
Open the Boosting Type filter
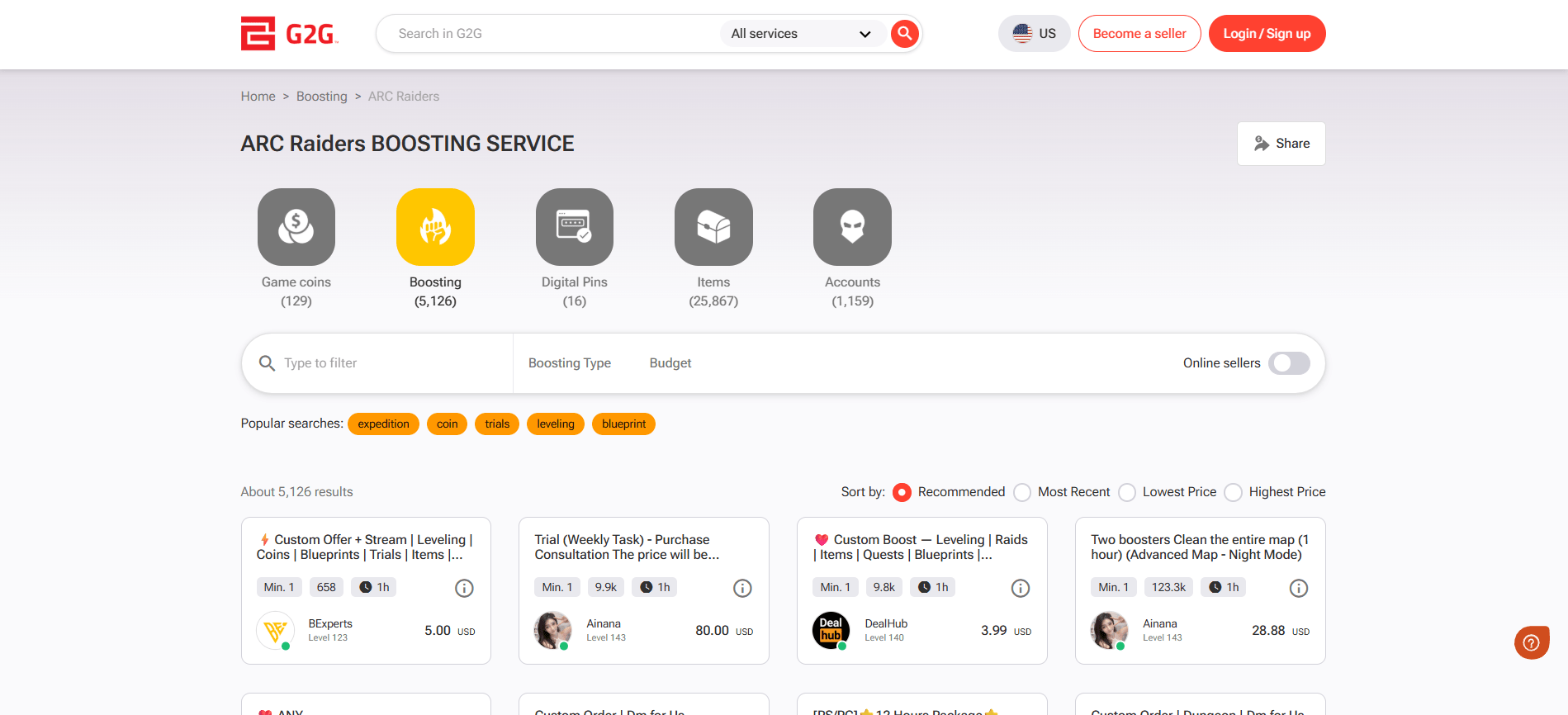click(x=570, y=363)
